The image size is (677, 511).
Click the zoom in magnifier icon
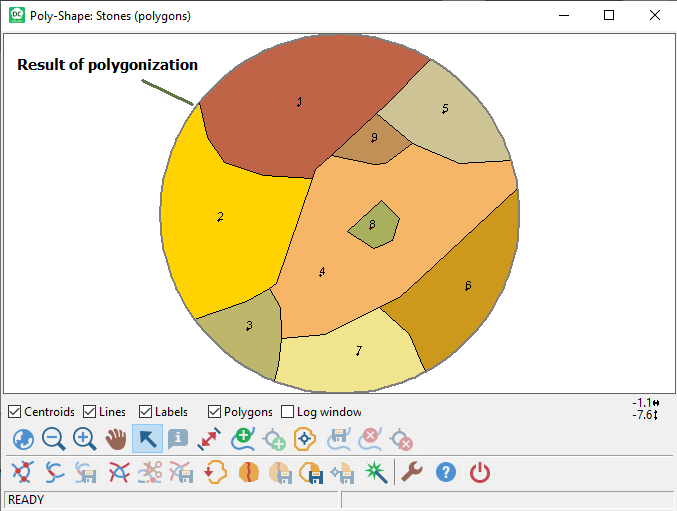(85, 439)
